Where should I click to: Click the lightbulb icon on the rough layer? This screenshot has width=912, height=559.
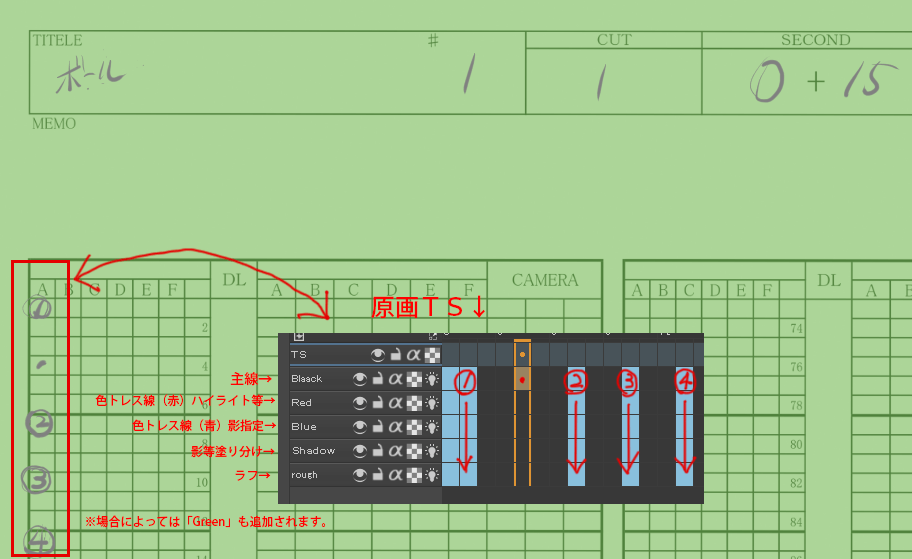tap(432, 475)
